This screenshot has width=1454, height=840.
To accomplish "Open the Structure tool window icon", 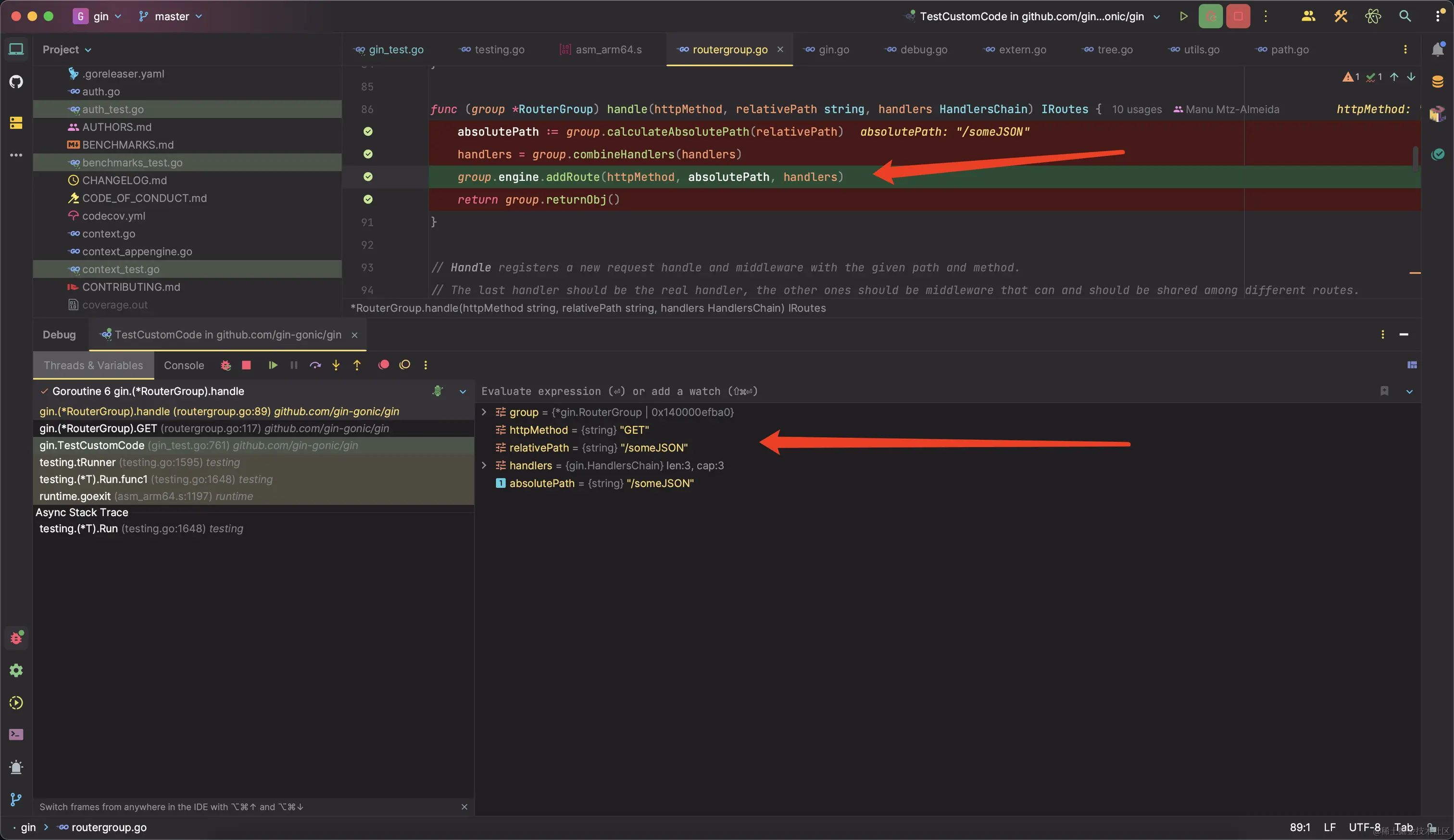I will point(16,122).
